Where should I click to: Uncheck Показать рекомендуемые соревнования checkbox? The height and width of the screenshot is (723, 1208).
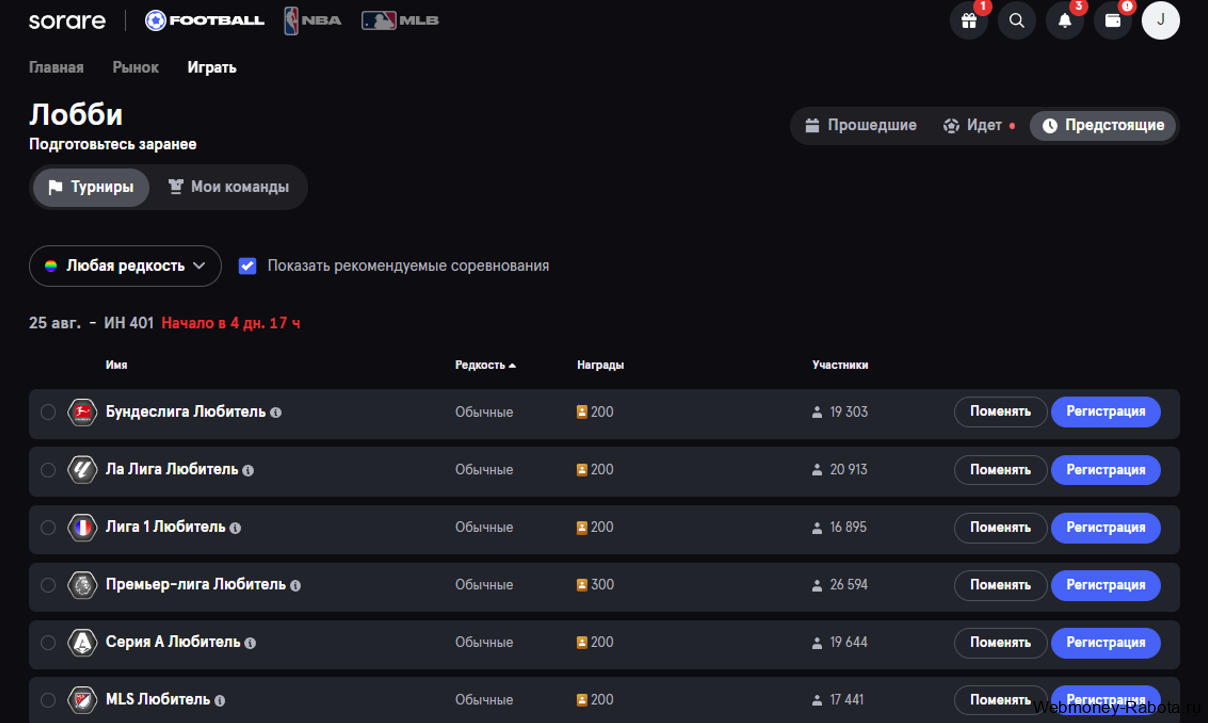tap(247, 266)
